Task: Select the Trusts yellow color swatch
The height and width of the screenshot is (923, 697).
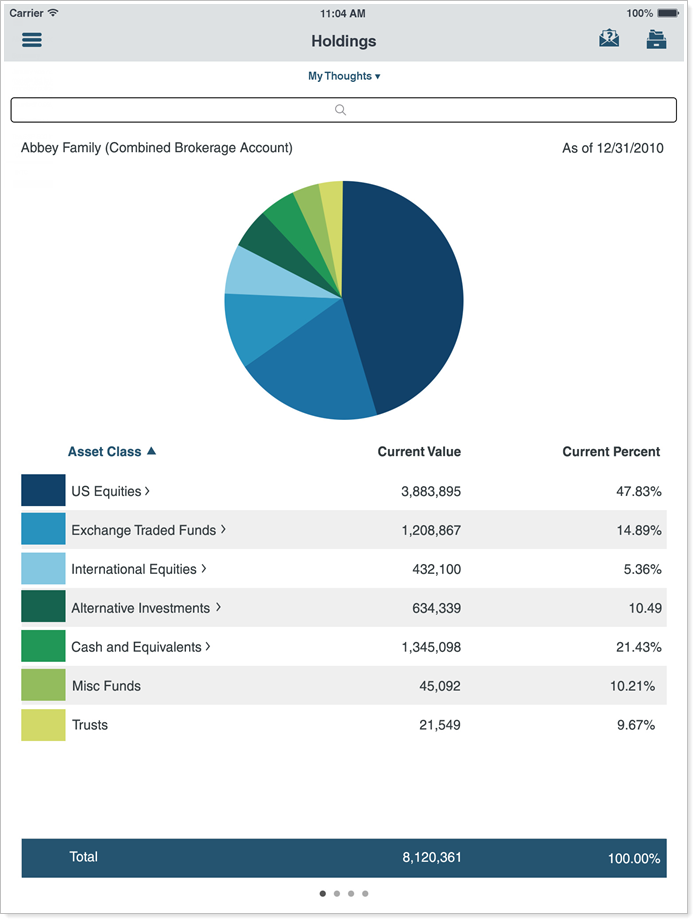Action: [43, 725]
